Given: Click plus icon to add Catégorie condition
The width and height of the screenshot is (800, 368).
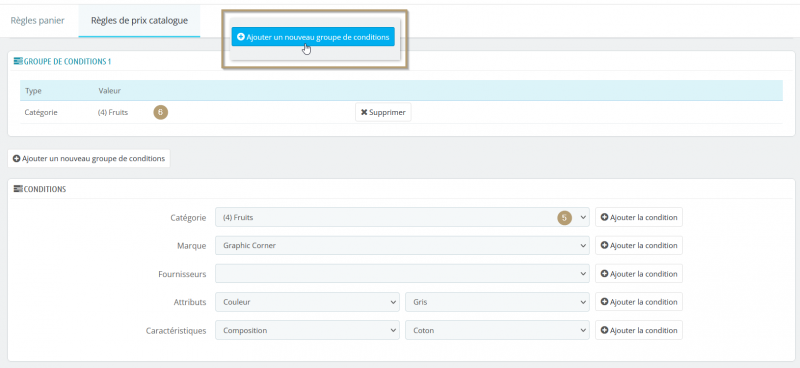Looking at the screenshot, I should pos(605,217).
